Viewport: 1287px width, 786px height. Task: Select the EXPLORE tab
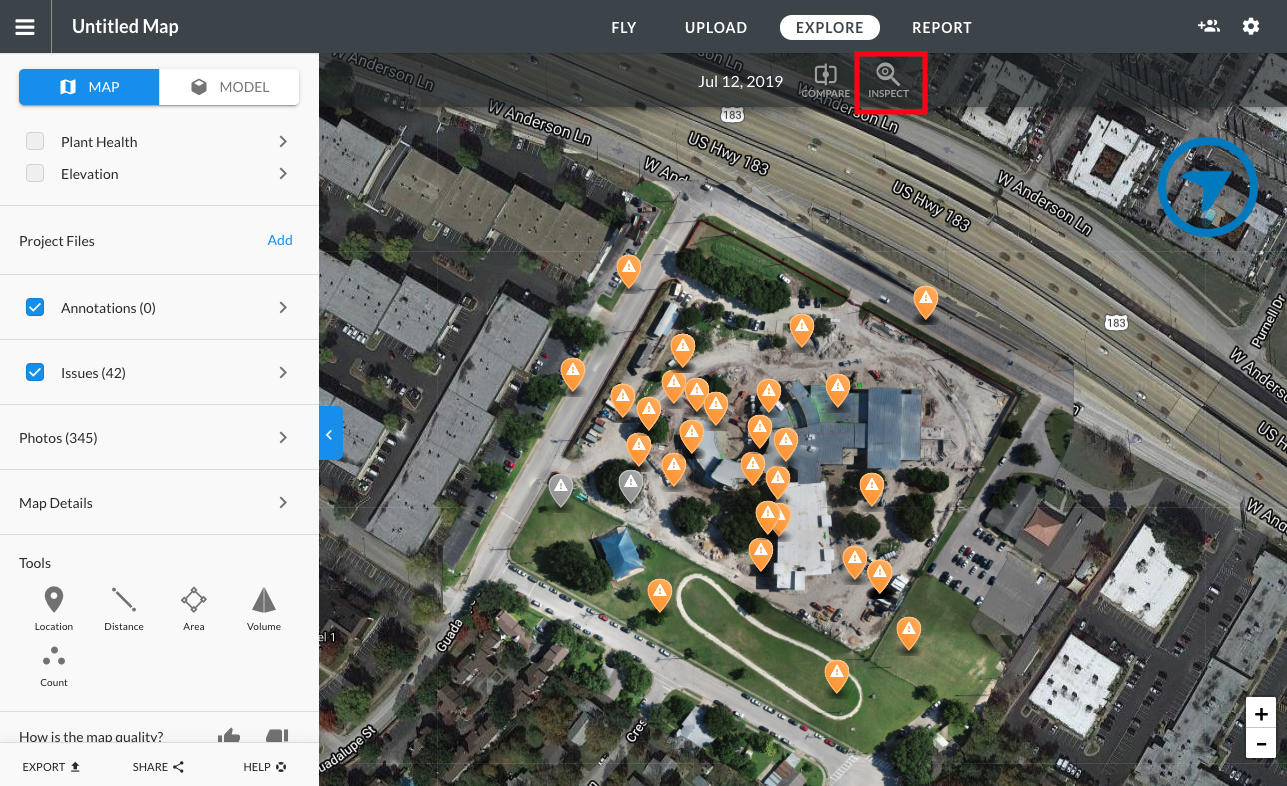(x=830, y=27)
